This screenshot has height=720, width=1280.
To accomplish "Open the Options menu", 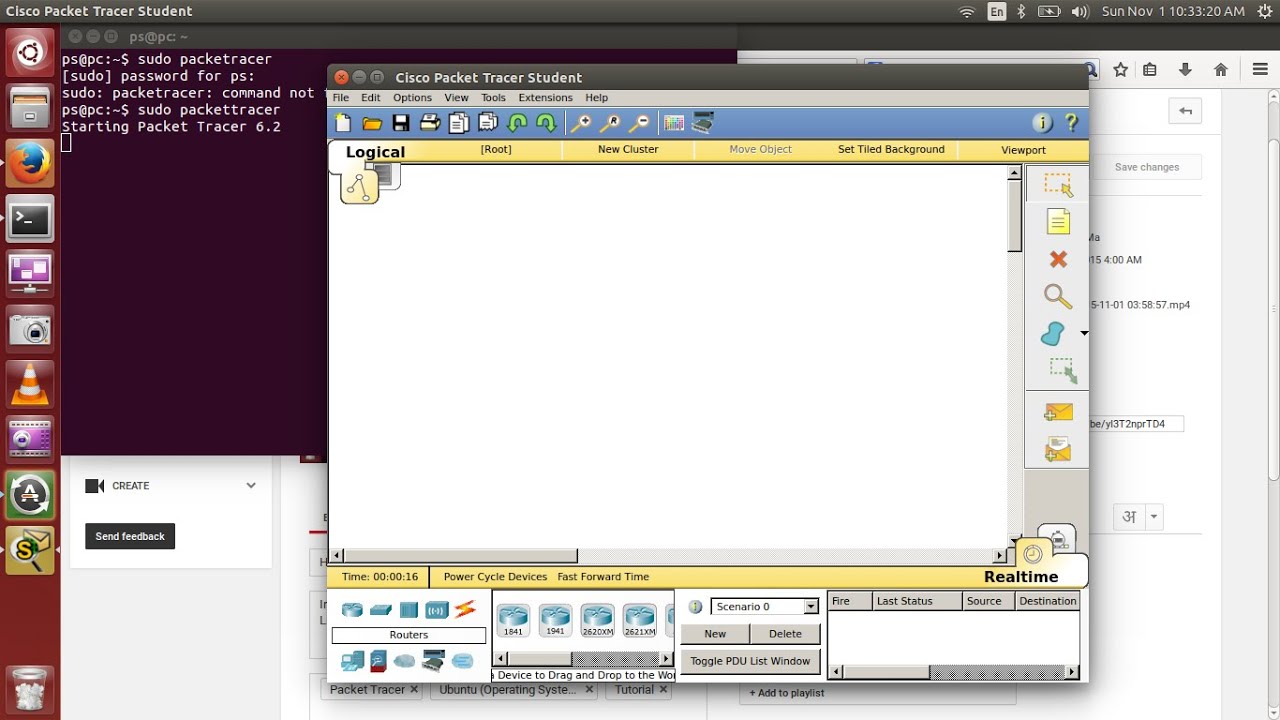I will (x=412, y=98).
